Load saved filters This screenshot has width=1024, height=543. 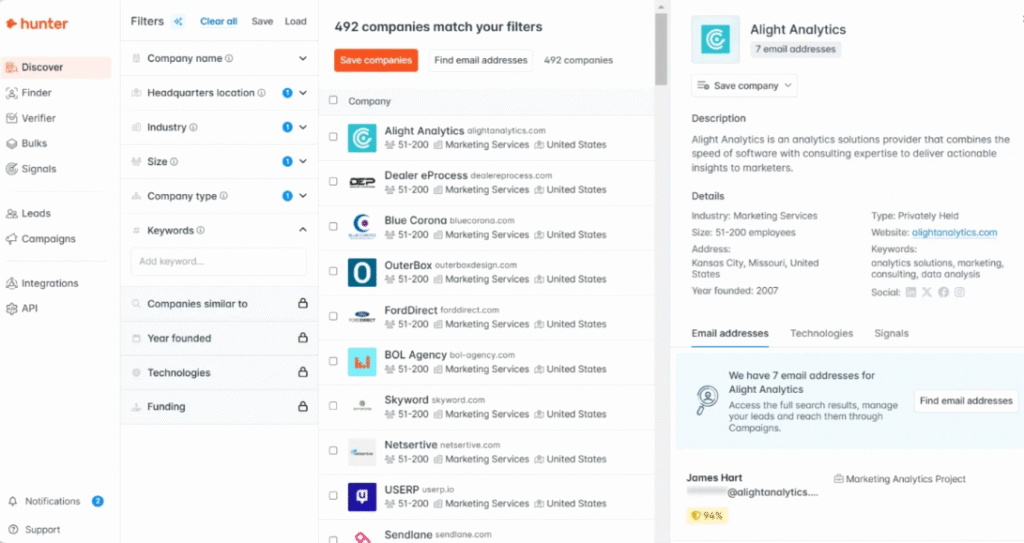click(x=295, y=22)
